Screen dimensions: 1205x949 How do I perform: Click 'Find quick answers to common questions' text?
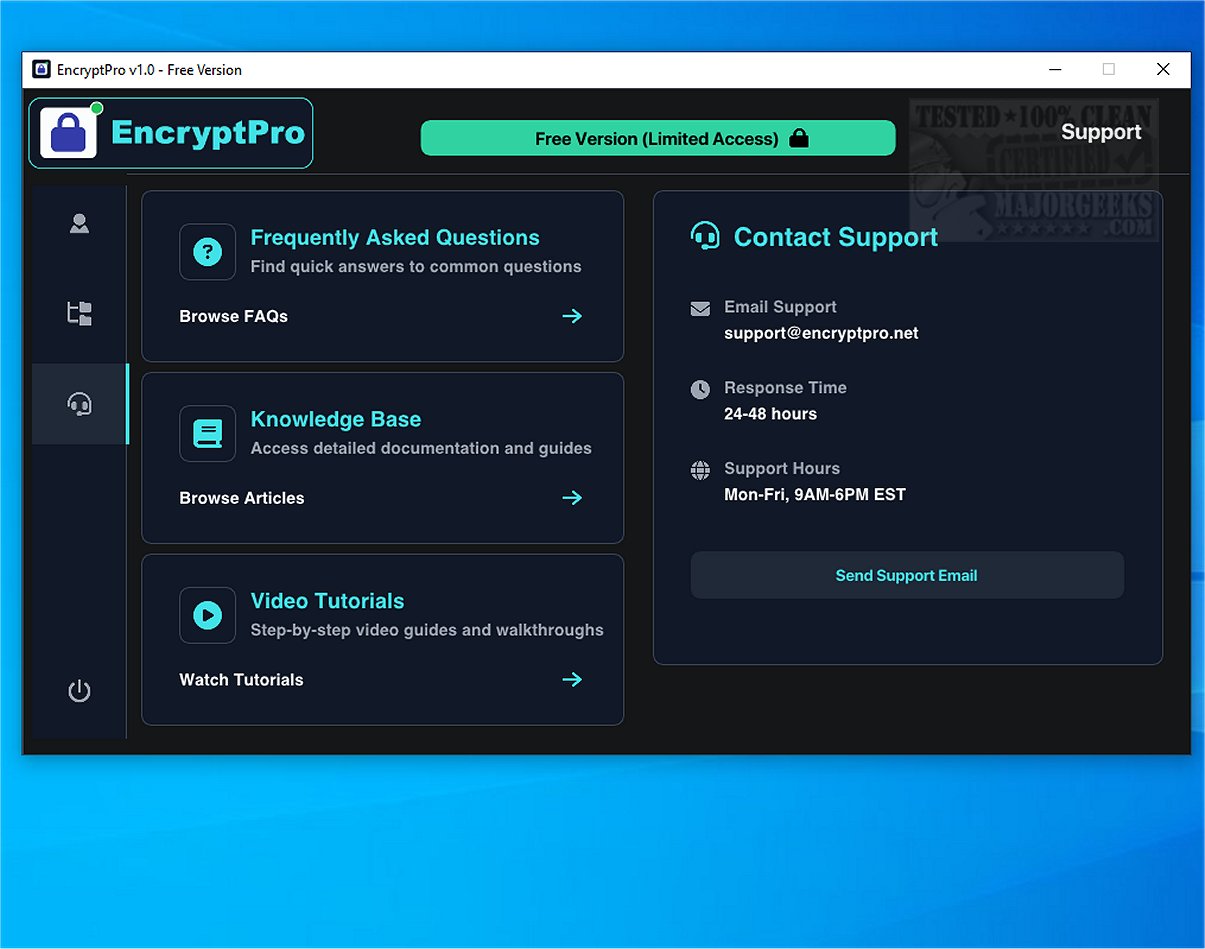click(x=416, y=267)
